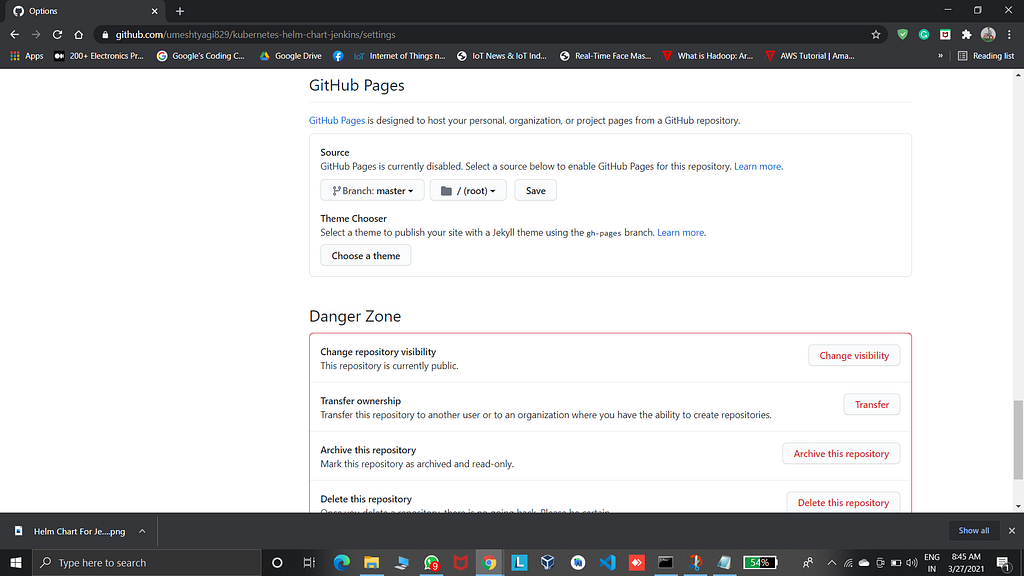Open the volume control in tray
1024x576 pixels.
tap(912, 562)
